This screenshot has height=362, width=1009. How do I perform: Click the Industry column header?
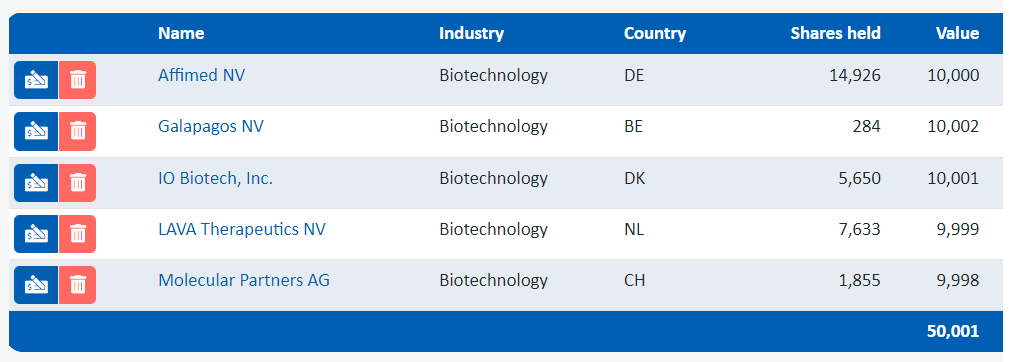coord(472,33)
